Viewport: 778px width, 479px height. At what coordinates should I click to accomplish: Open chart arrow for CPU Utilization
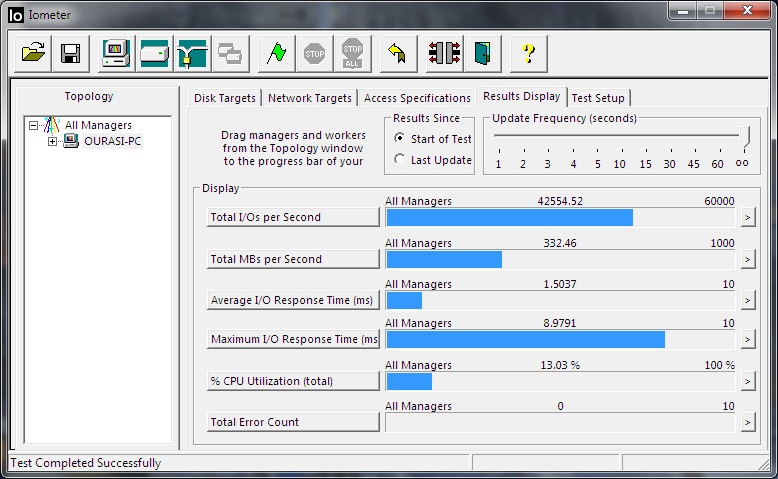pos(748,381)
